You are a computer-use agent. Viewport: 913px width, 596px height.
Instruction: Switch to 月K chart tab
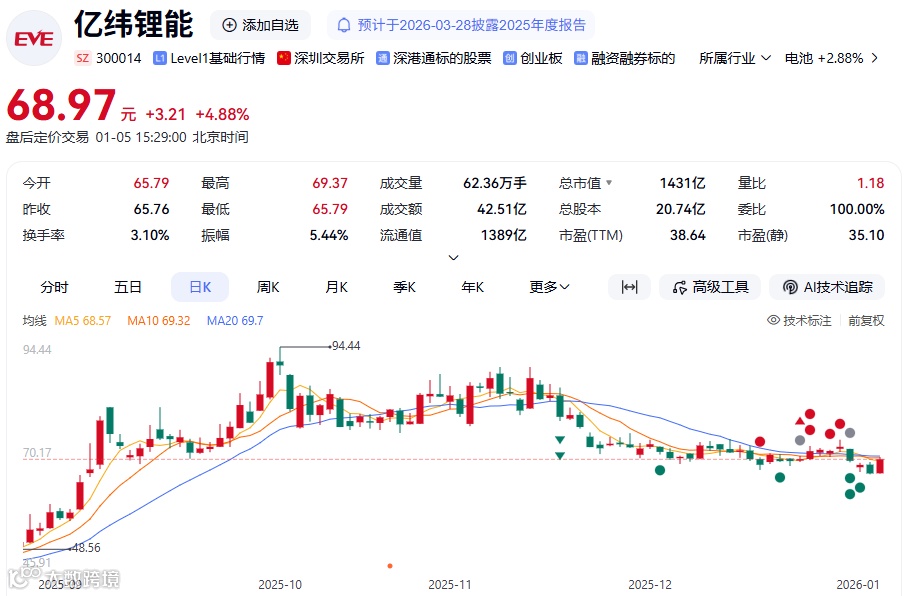click(x=336, y=287)
